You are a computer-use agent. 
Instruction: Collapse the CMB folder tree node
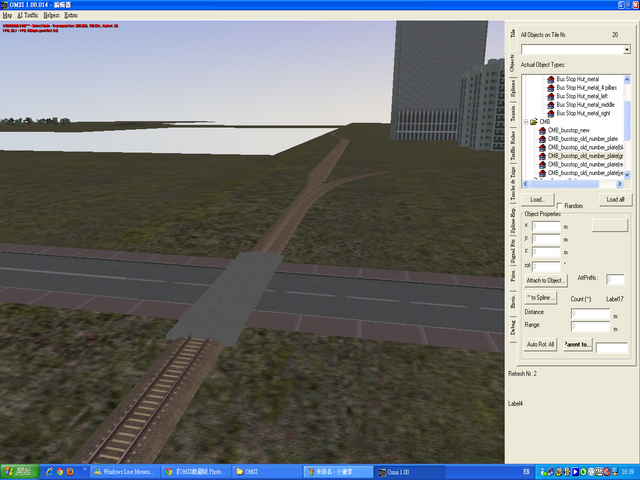coord(524,122)
